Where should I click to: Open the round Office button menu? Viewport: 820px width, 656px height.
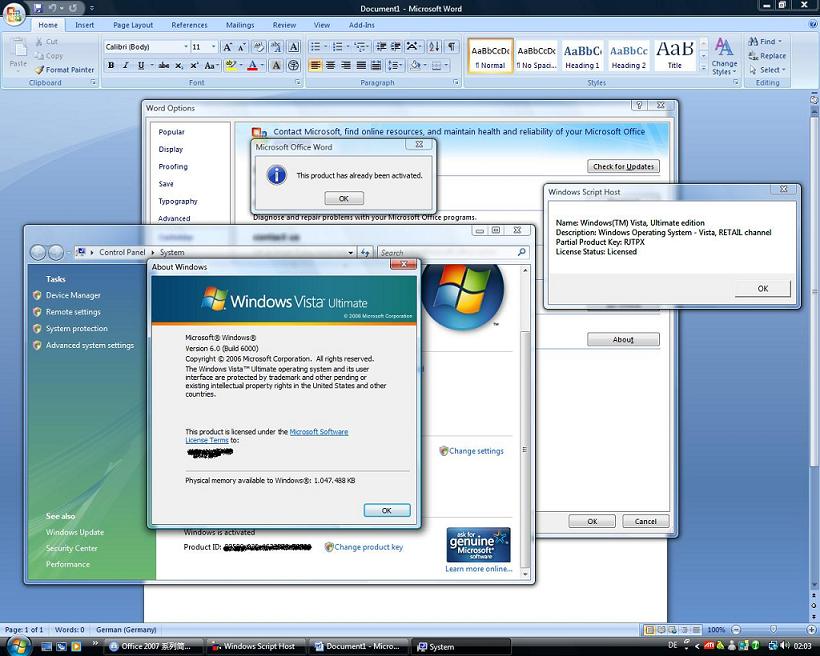pos(14,13)
